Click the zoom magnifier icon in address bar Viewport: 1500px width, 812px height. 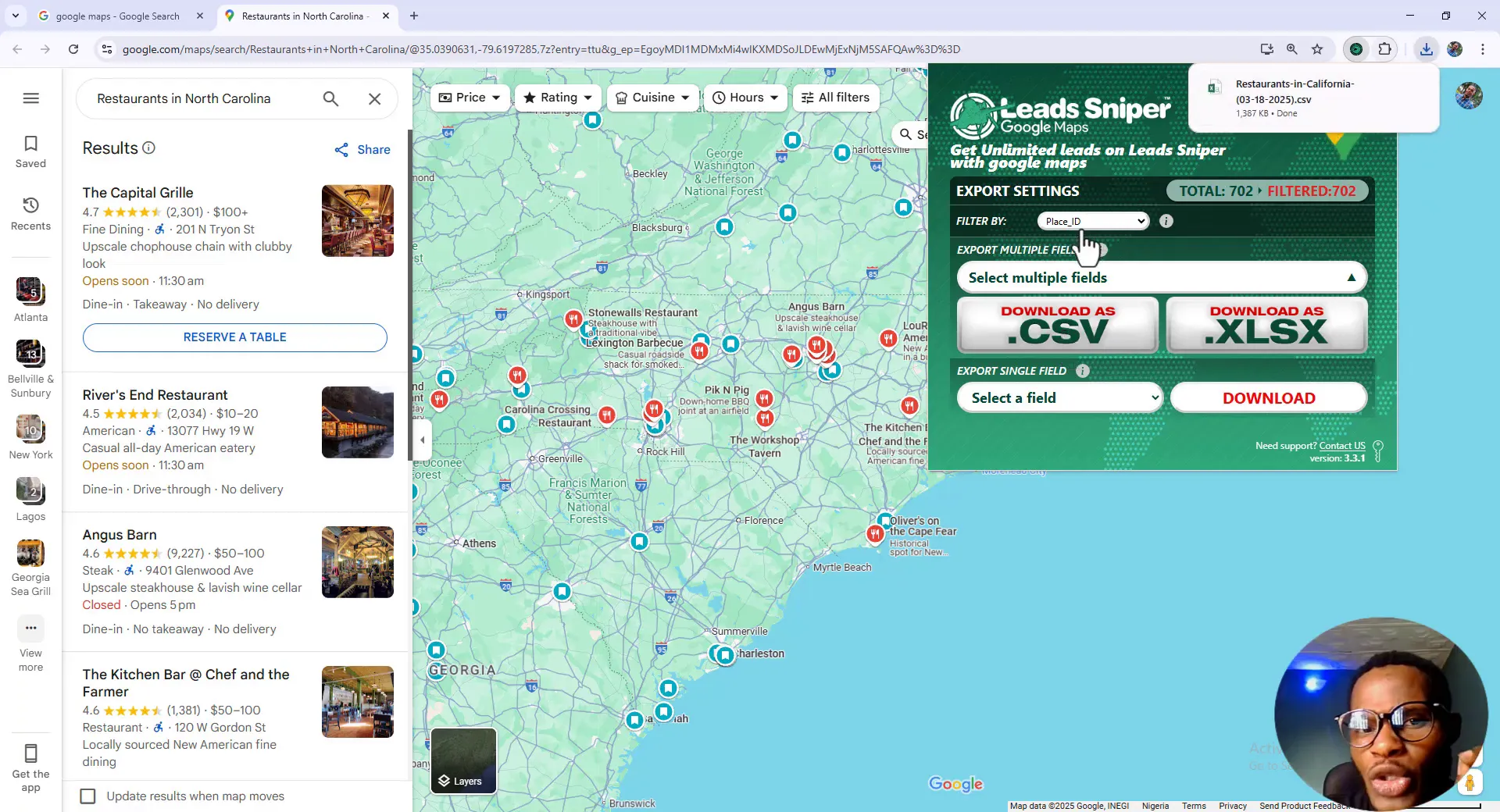point(1292,49)
